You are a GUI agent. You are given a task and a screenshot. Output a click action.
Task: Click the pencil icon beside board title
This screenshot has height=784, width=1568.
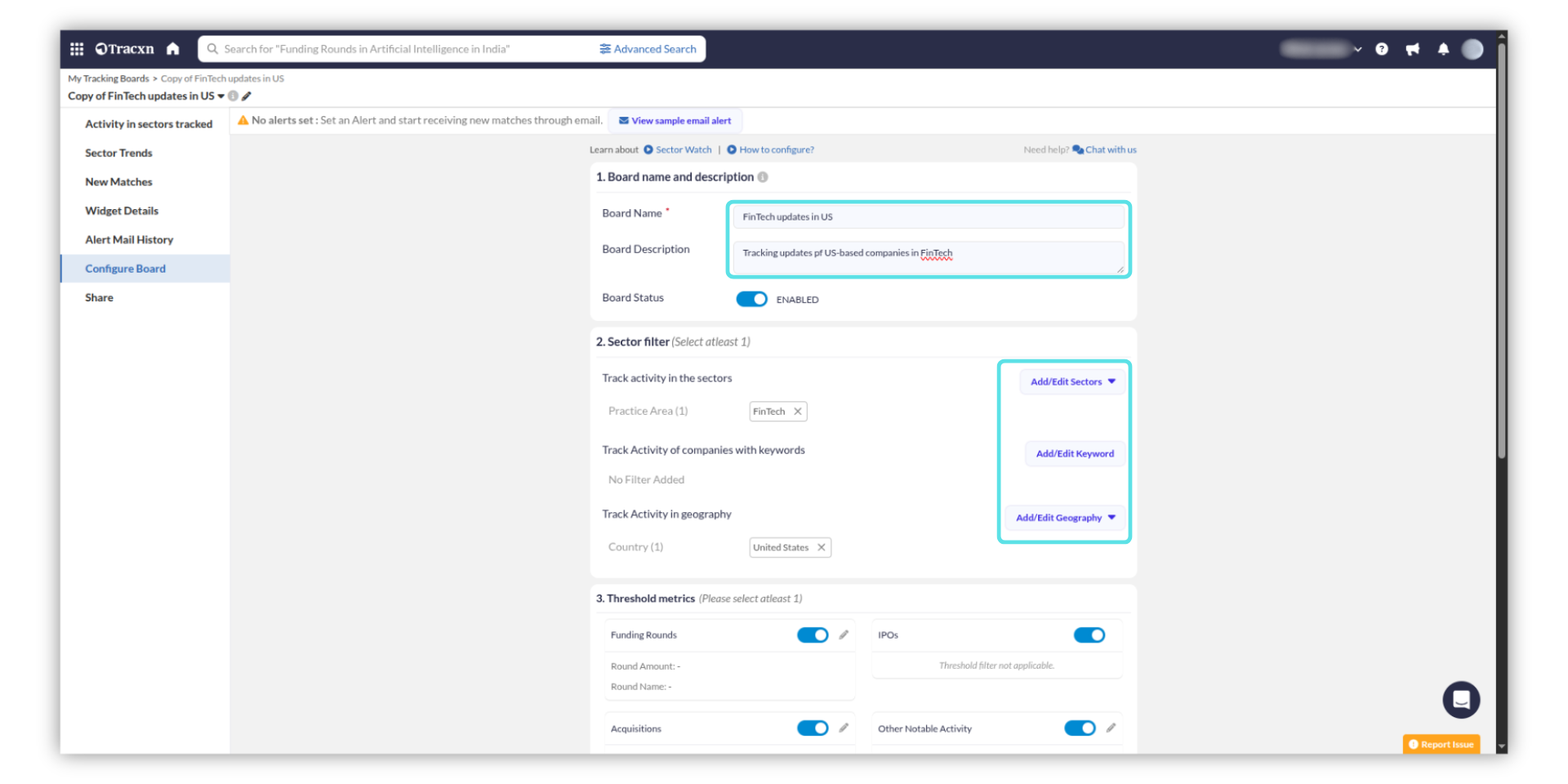click(247, 96)
